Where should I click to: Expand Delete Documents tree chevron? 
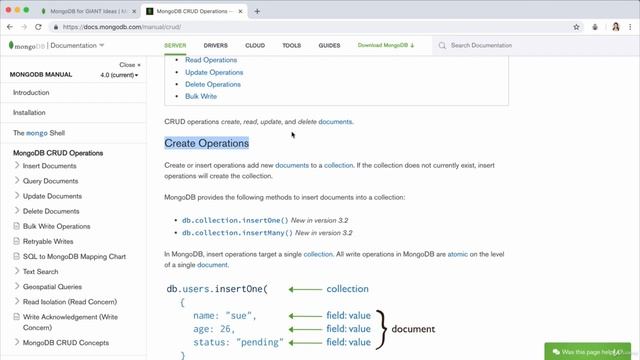17,210
